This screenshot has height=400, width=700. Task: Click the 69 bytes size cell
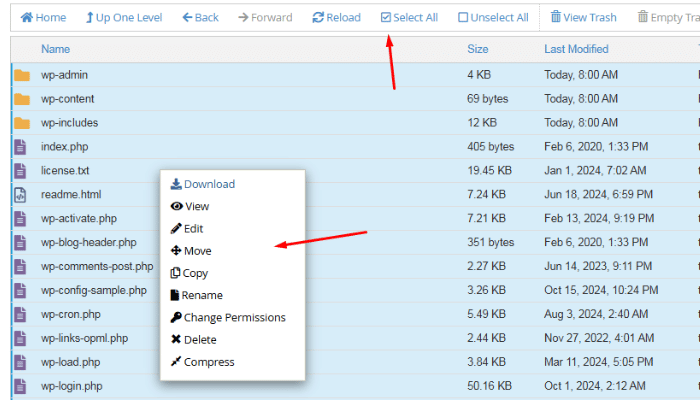coord(488,99)
